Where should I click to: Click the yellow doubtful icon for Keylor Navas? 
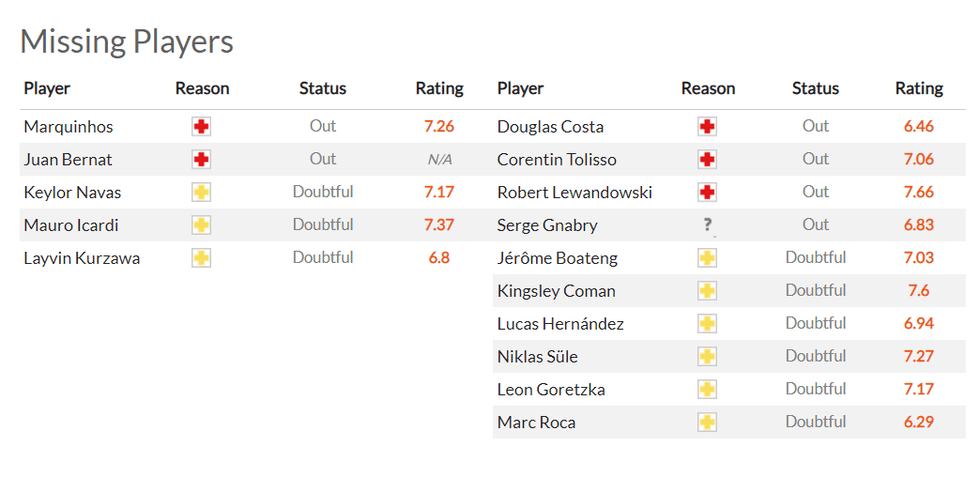202,193
